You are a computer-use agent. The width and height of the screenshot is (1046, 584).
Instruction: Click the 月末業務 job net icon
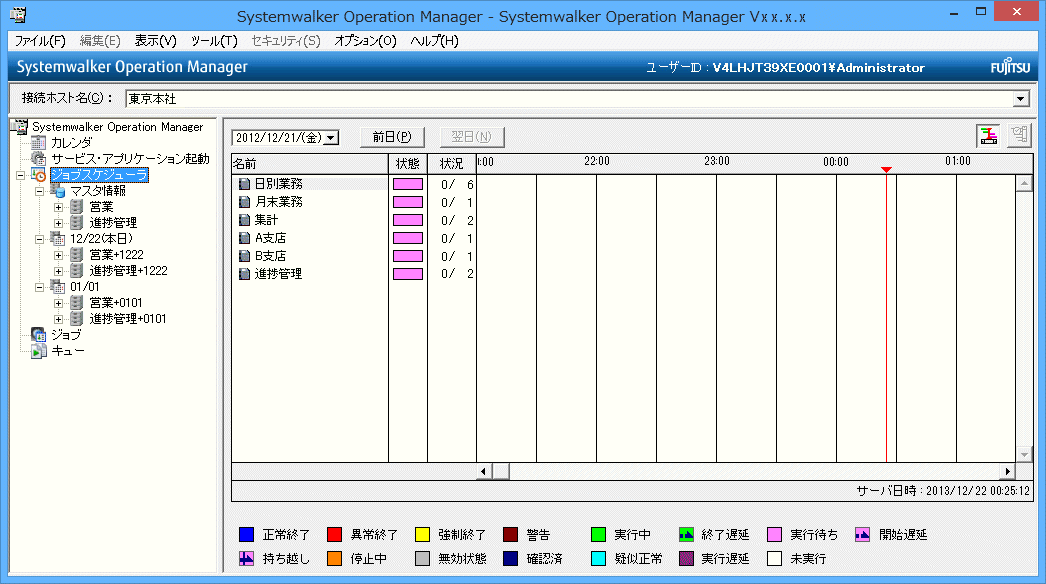[x=245, y=202]
